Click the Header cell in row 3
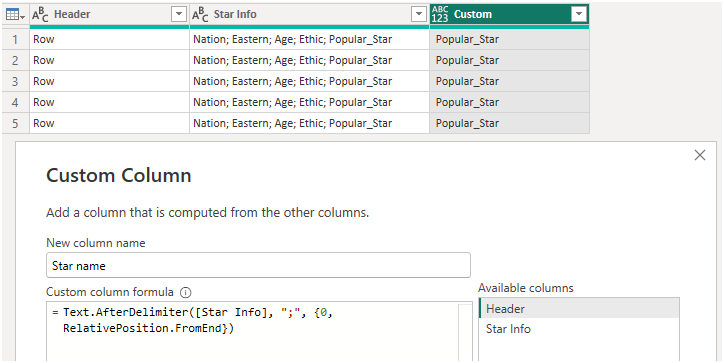 109,81
